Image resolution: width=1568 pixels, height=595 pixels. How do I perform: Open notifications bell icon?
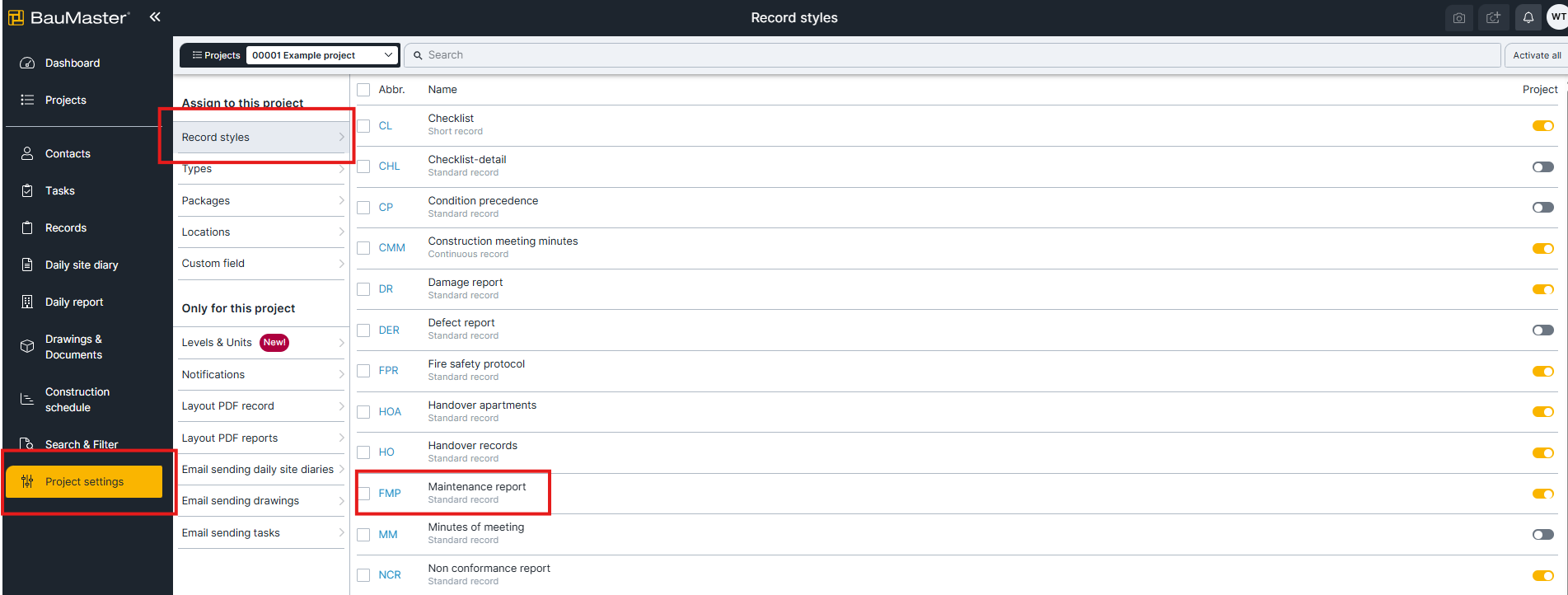coord(1528,17)
